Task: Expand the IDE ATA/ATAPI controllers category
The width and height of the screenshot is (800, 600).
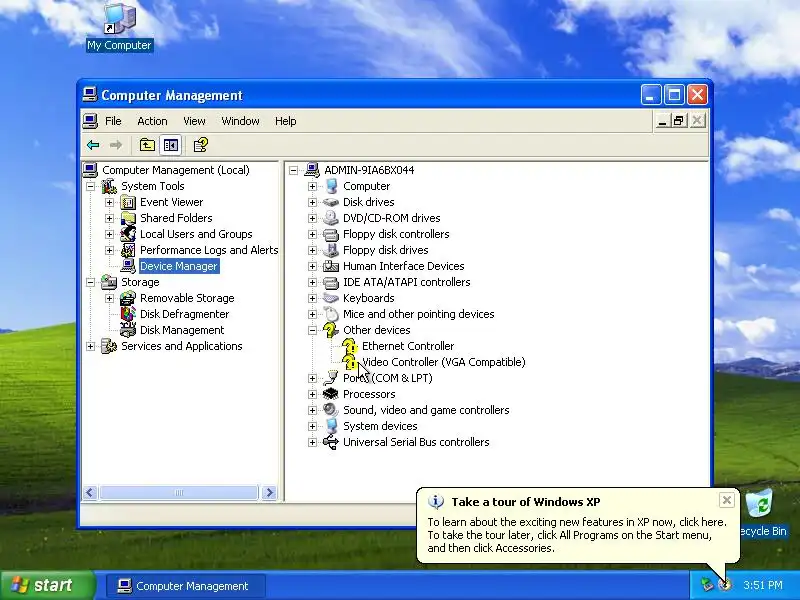Action: (x=312, y=283)
